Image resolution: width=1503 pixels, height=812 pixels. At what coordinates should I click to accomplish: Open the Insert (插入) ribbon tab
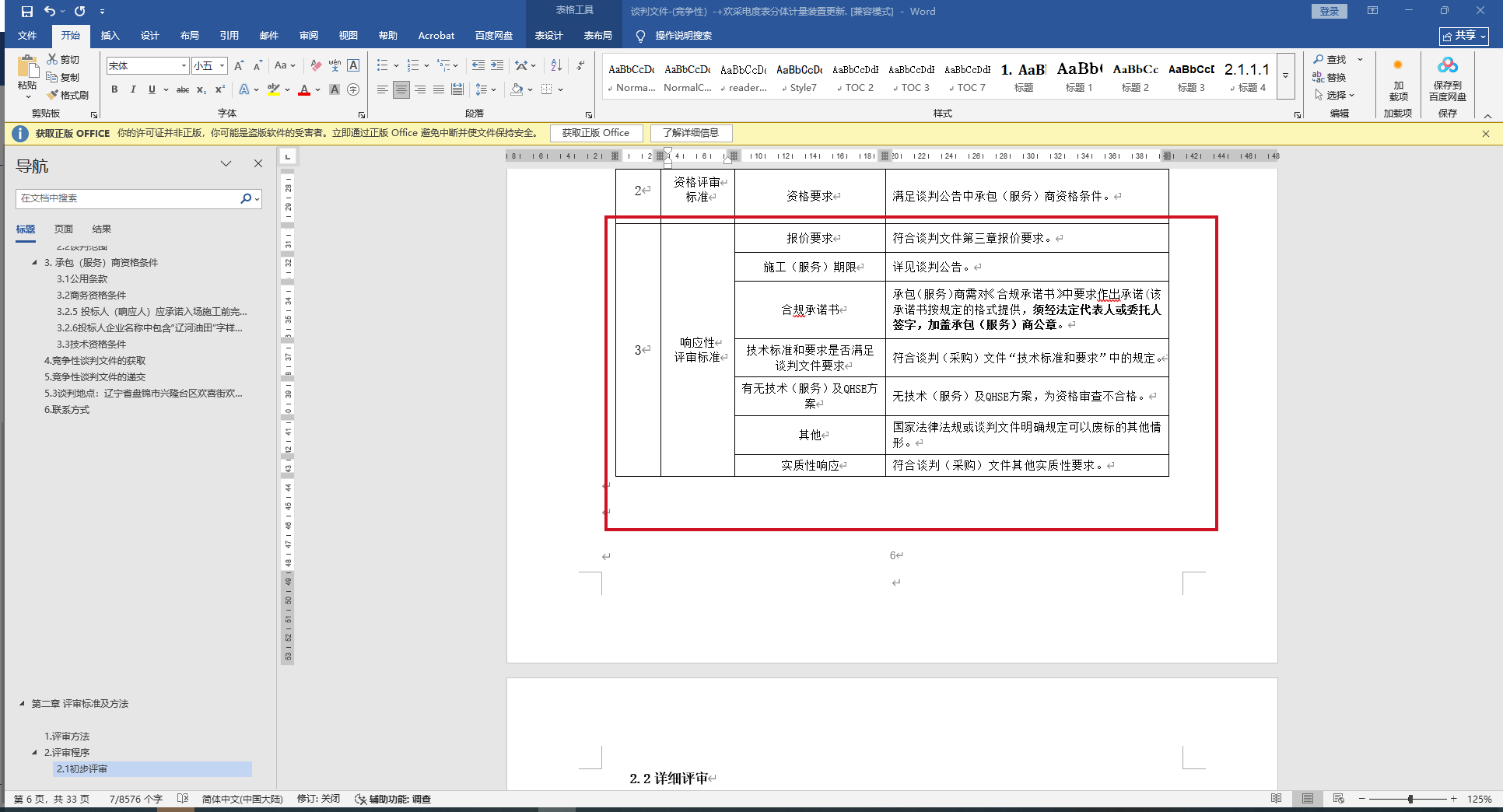(110, 36)
